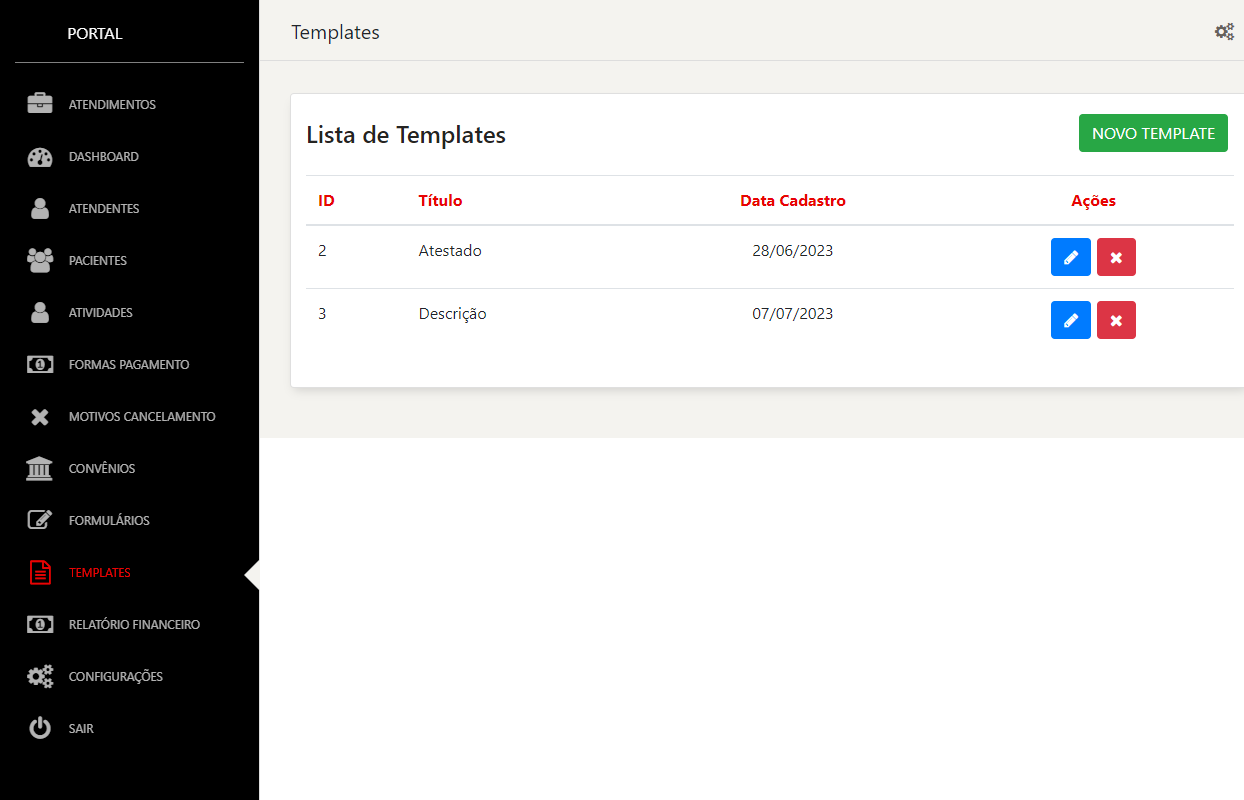Go to Atendentes menu item
The height and width of the screenshot is (800, 1244).
click(104, 209)
